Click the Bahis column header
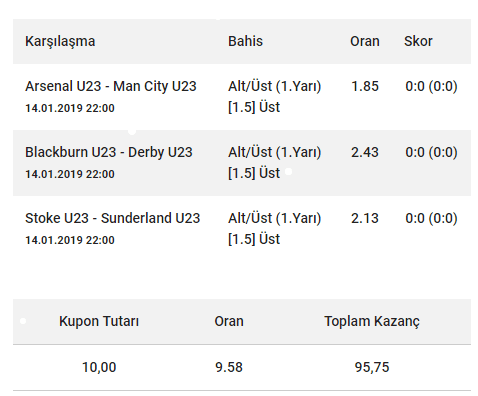This screenshot has width=478, height=396. coord(245,41)
